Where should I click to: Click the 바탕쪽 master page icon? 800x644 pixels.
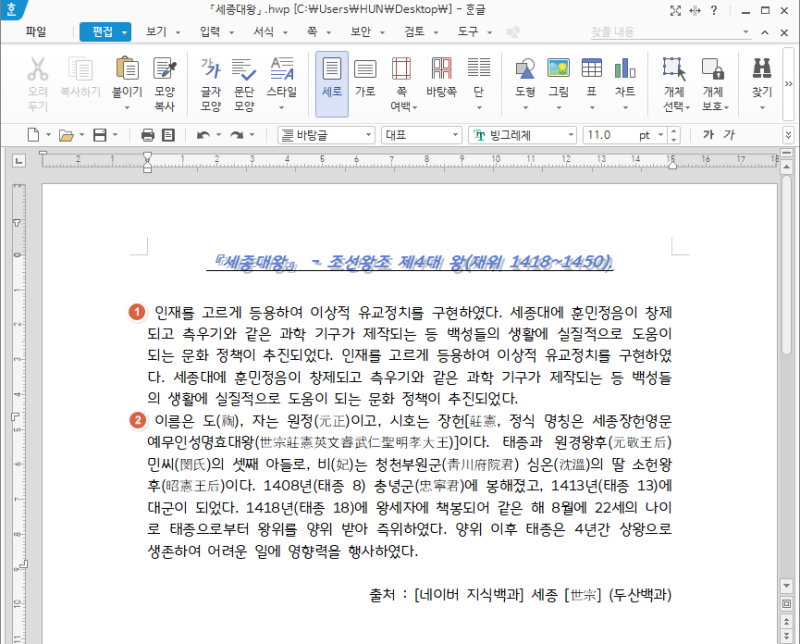click(441, 69)
